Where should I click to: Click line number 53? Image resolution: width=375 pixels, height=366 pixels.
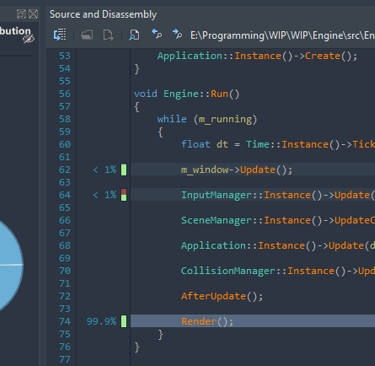click(x=65, y=56)
